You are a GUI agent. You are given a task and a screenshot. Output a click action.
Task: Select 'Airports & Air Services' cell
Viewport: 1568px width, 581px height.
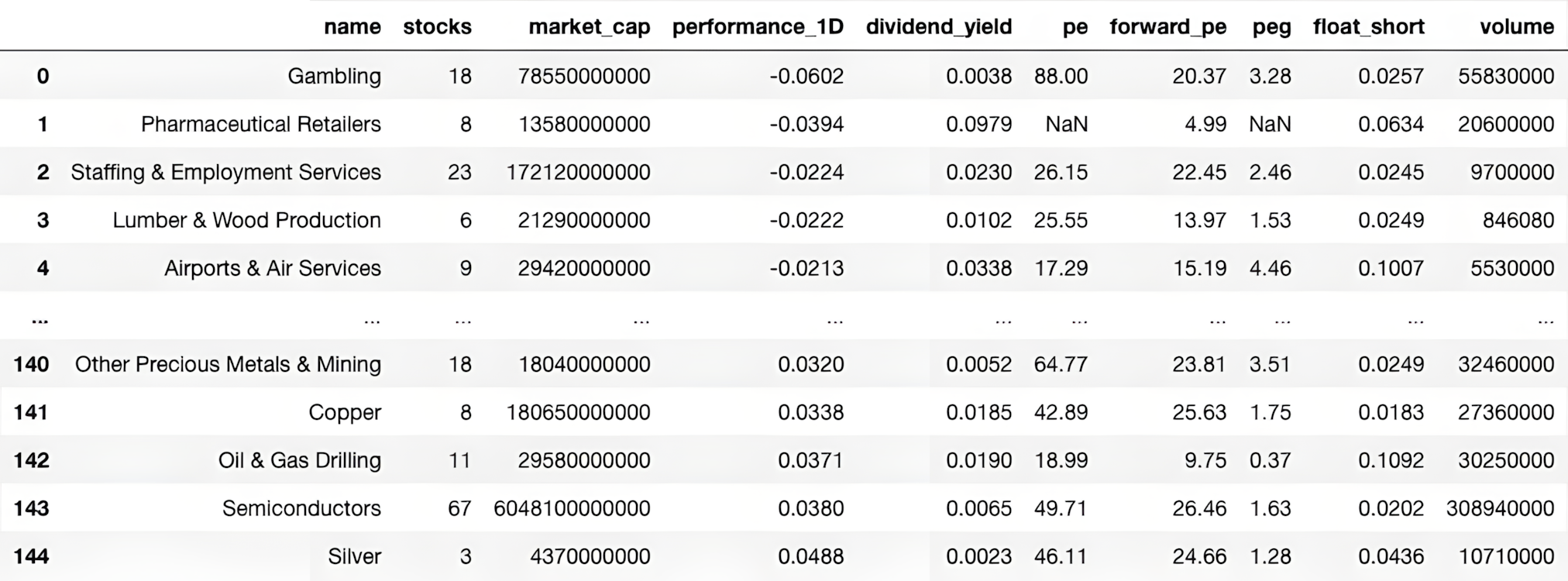point(273,268)
